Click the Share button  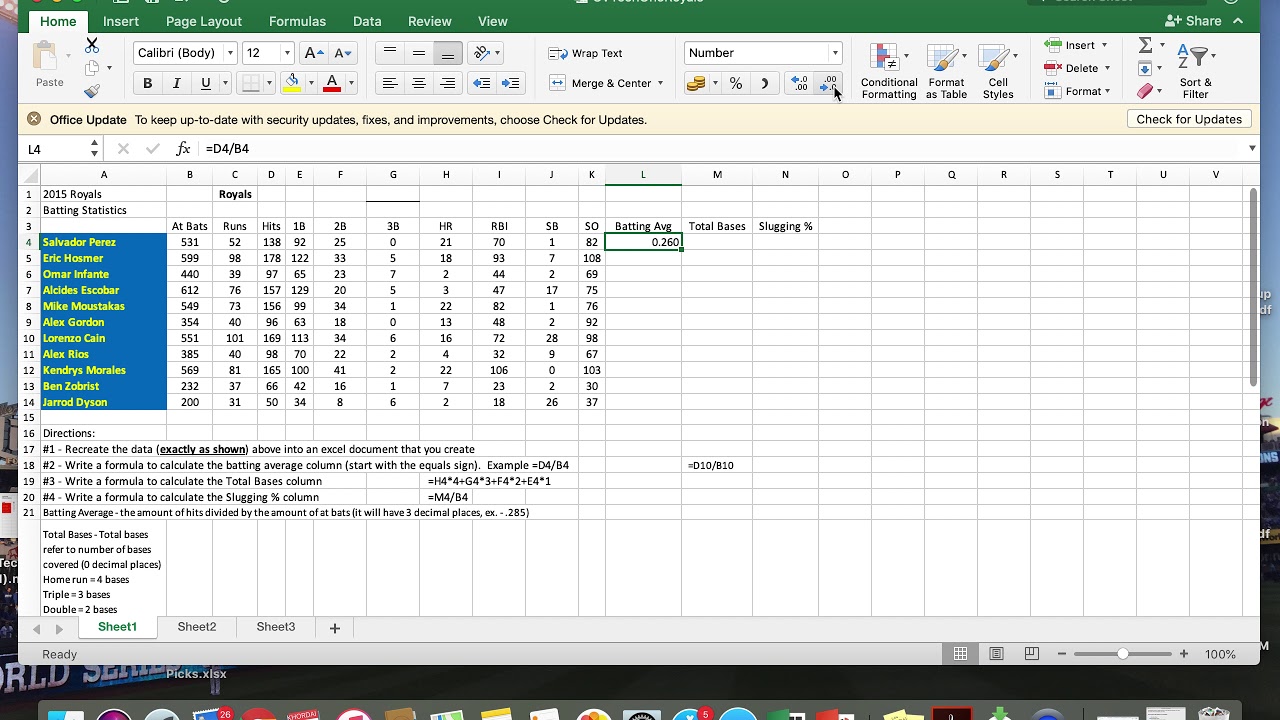coord(1194,21)
